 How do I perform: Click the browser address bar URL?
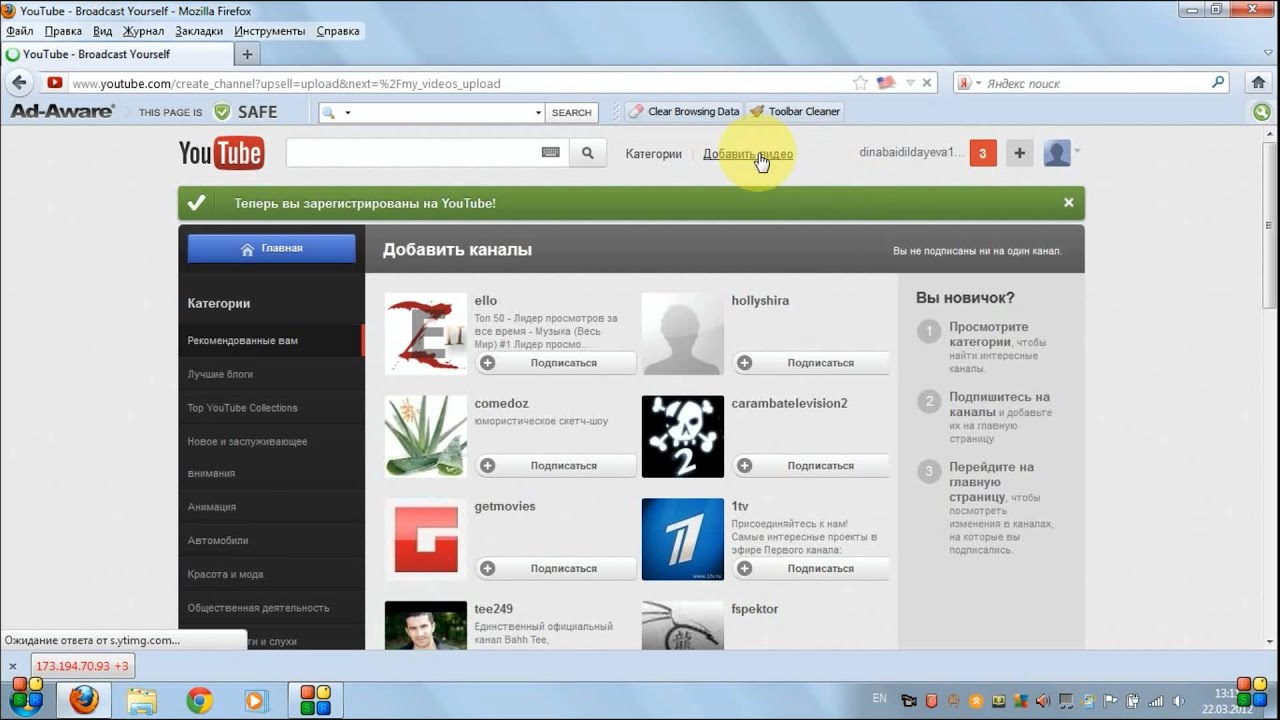click(x=286, y=84)
